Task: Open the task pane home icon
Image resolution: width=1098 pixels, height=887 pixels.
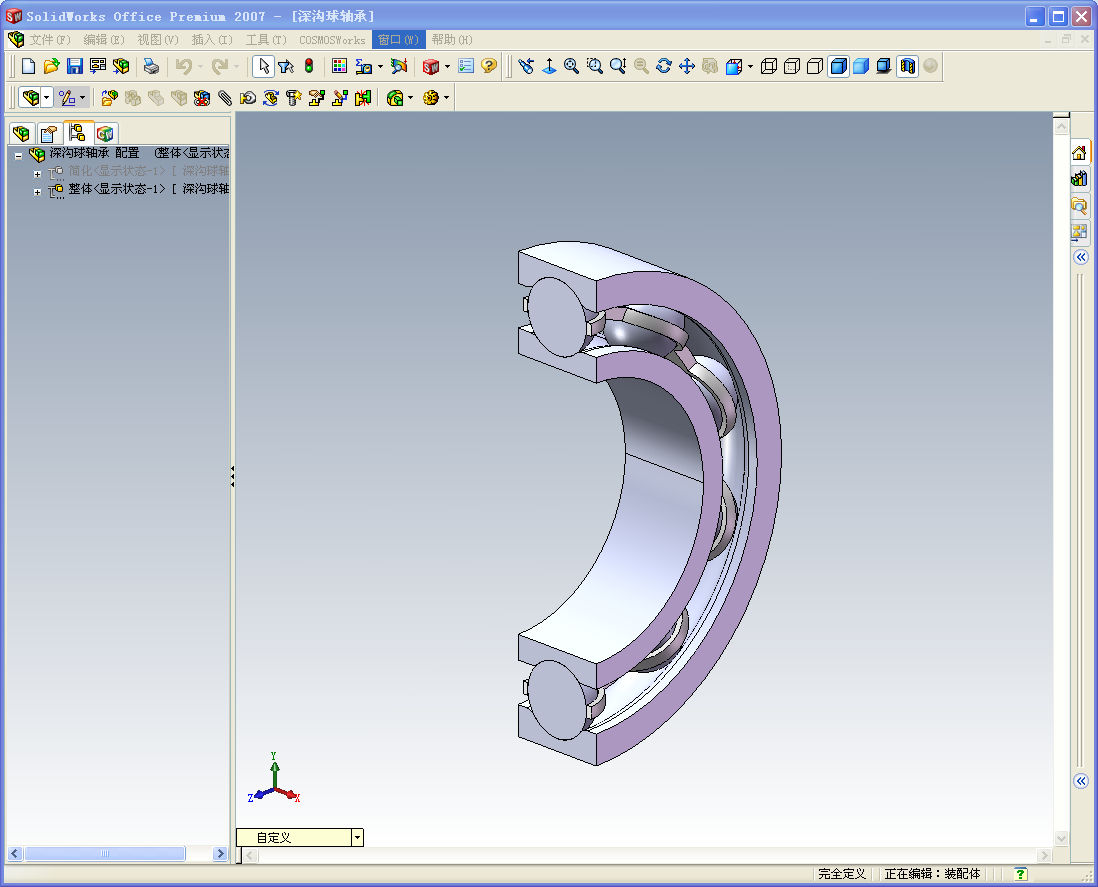Action: click(x=1079, y=153)
